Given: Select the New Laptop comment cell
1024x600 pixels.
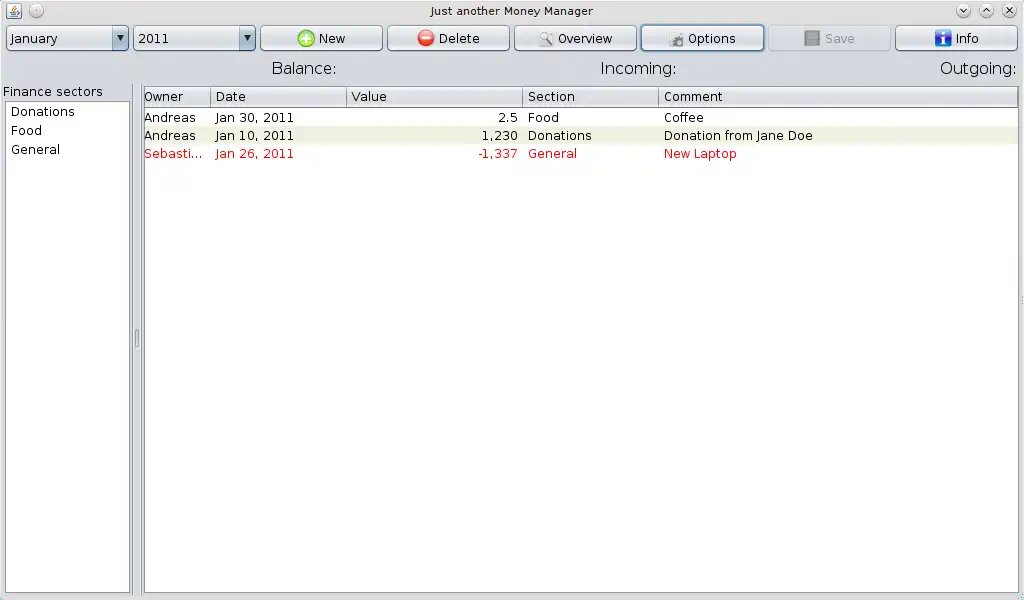Looking at the screenshot, I should point(838,154).
